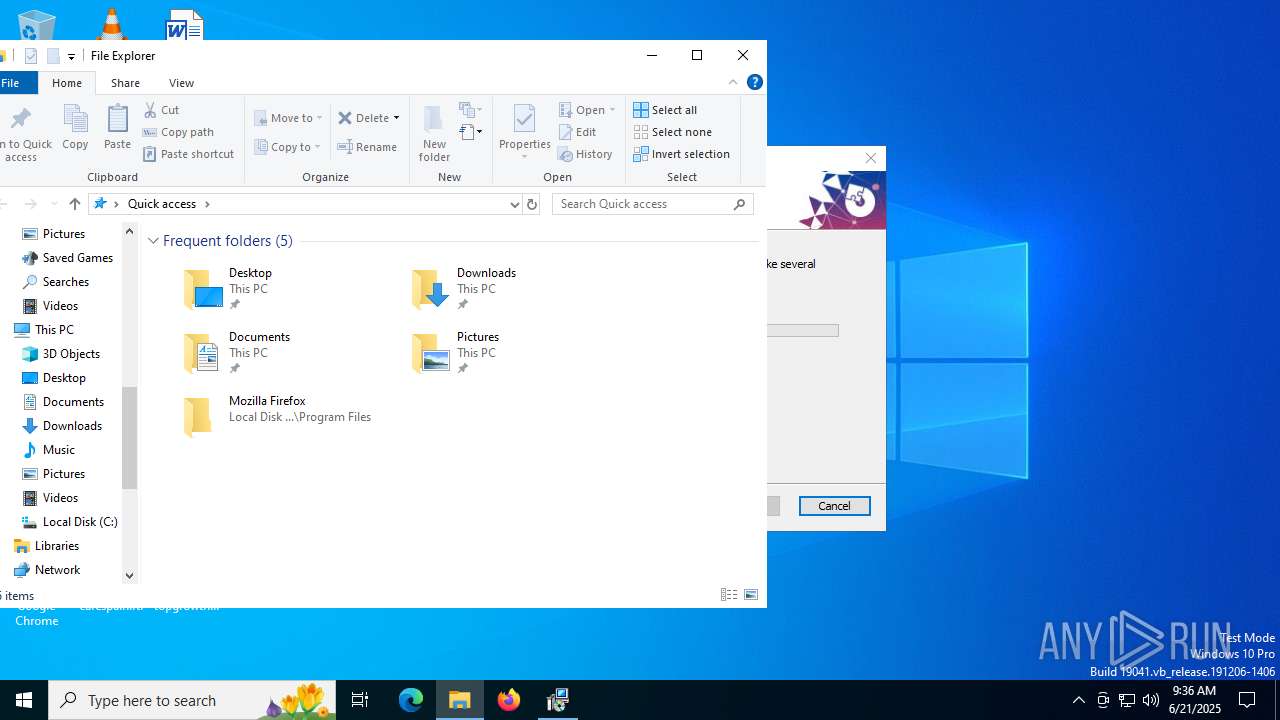Switch to the View ribbon tab

181,83
